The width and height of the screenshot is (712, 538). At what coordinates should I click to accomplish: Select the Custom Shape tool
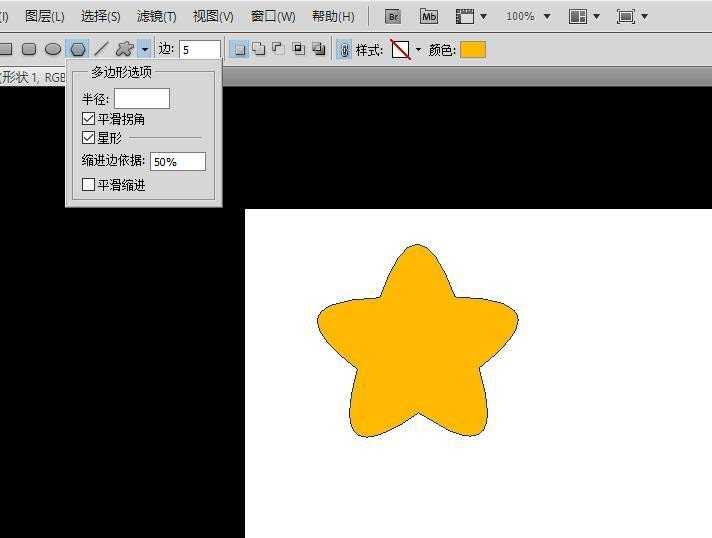click(124, 49)
